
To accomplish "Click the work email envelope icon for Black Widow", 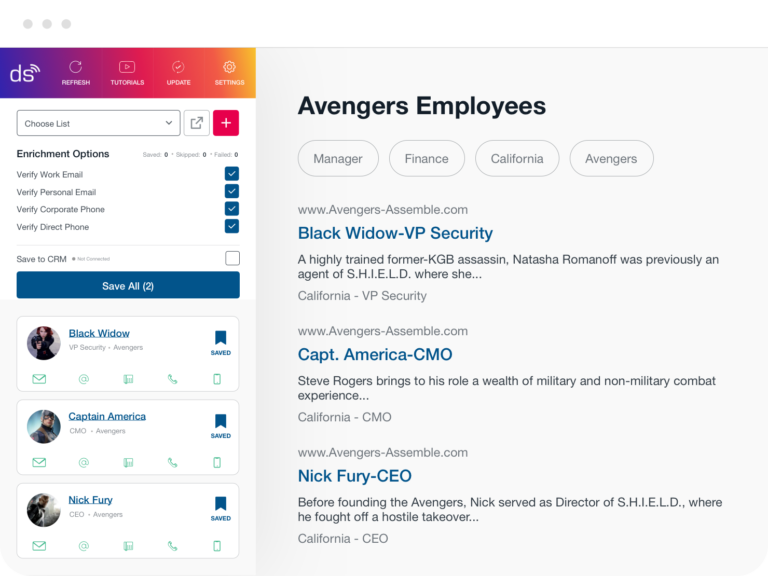I will click(39, 379).
